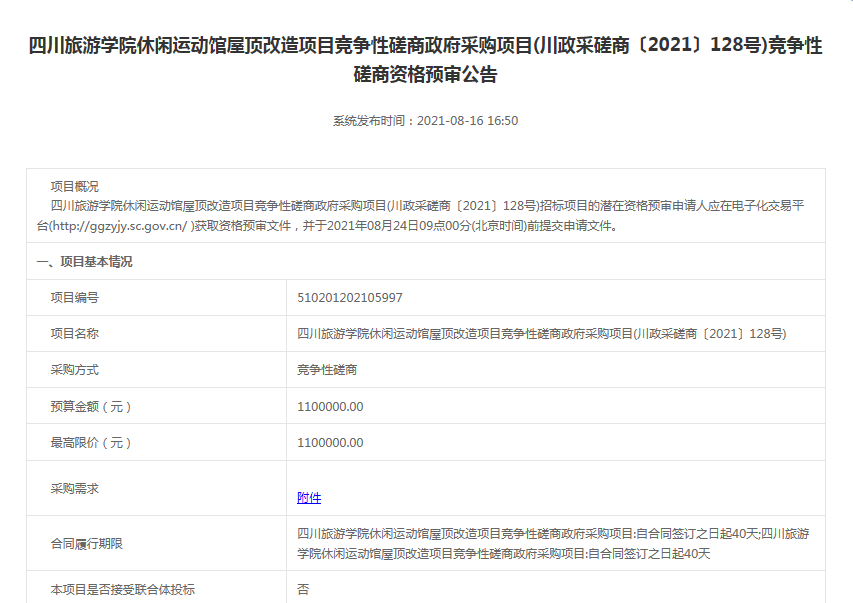Select the 系统发布时间 2021-08-16 16:50 text
Image resolution: width=853 pixels, height=603 pixels.
coord(425,120)
